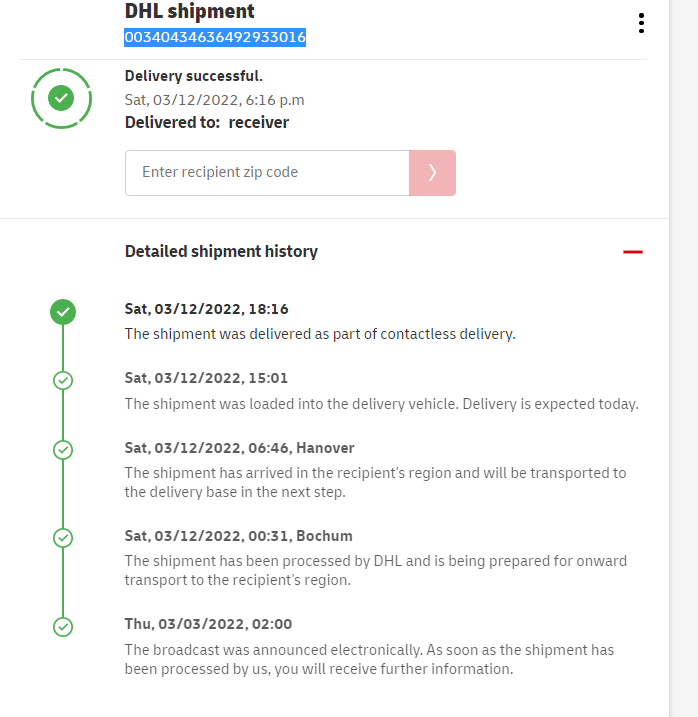The height and width of the screenshot is (717, 698).
Task: Click the Sat 00:31 Bochum timestamp
Action: tap(238, 536)
